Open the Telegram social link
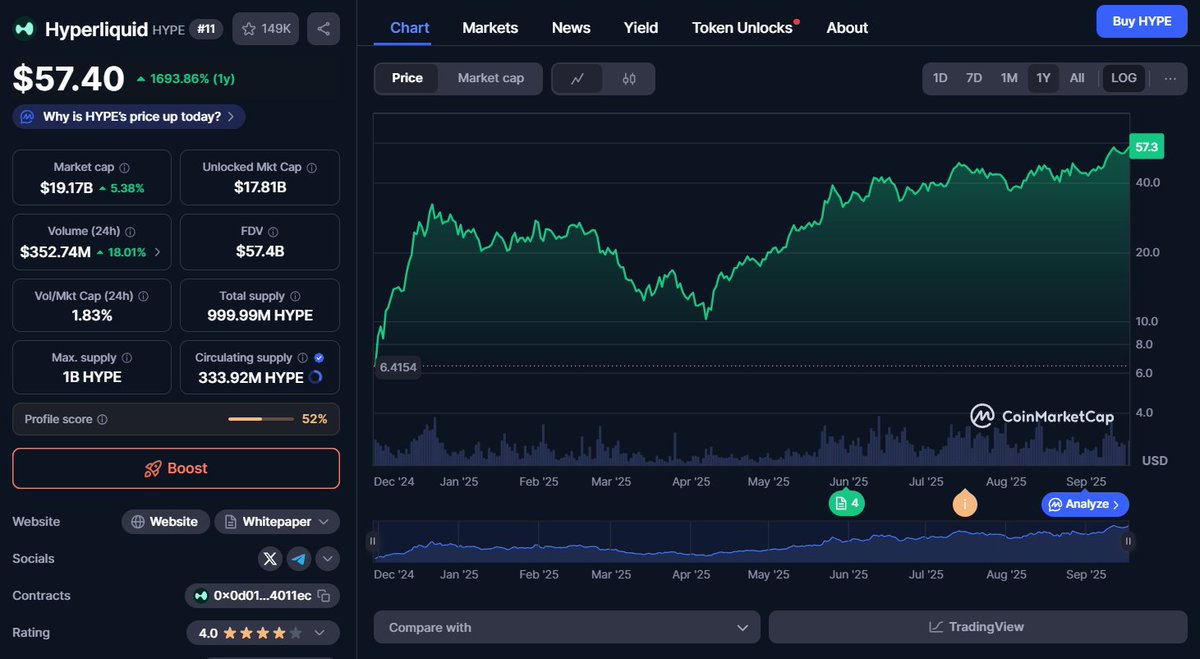This screenshot has width=1200, height=659. point(299,559)
